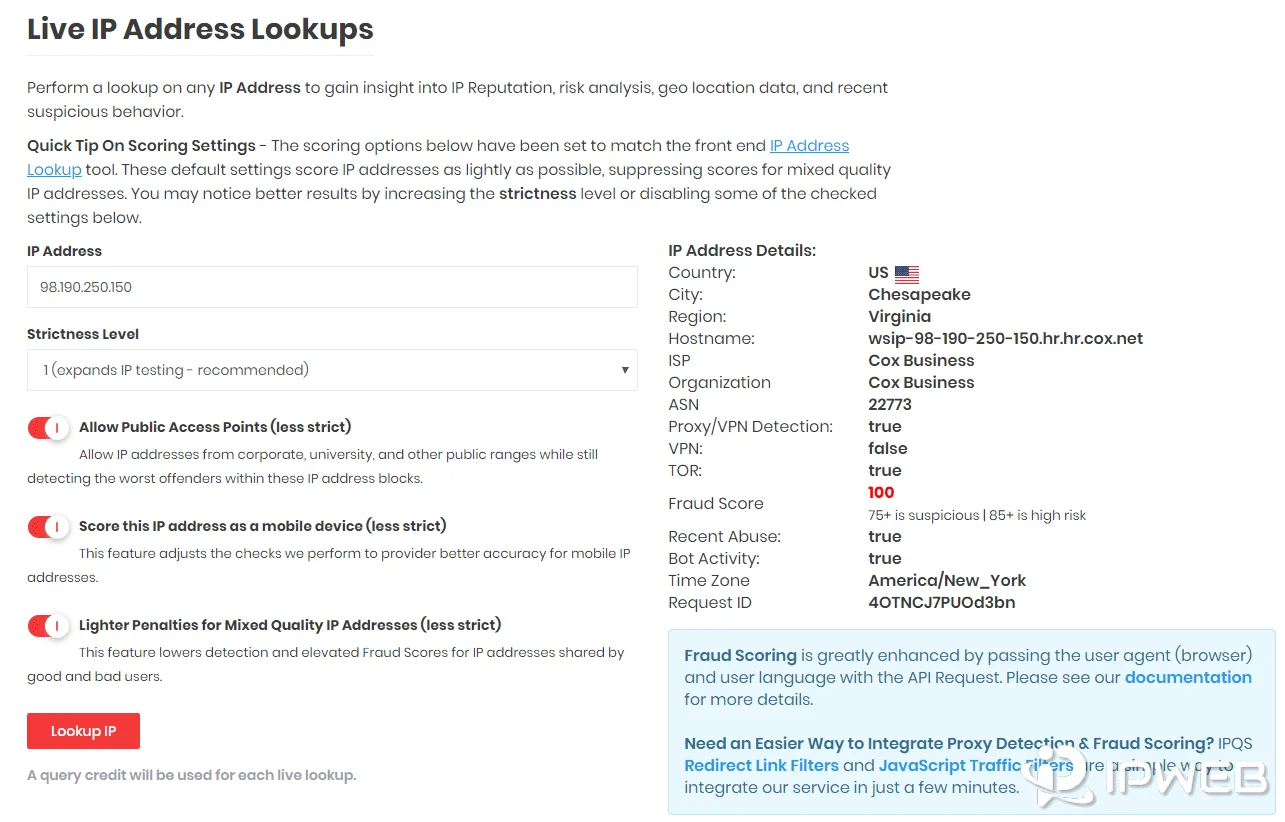Image resolution: width=1285 pixels, height=822 pixels.
Task: Click the Live IP Address Lookups heading
Action: tap(200, 29)
